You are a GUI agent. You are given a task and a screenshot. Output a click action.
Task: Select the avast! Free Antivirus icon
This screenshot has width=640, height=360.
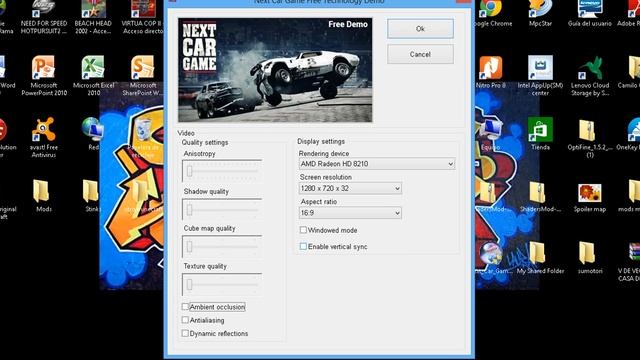[44, 138]
